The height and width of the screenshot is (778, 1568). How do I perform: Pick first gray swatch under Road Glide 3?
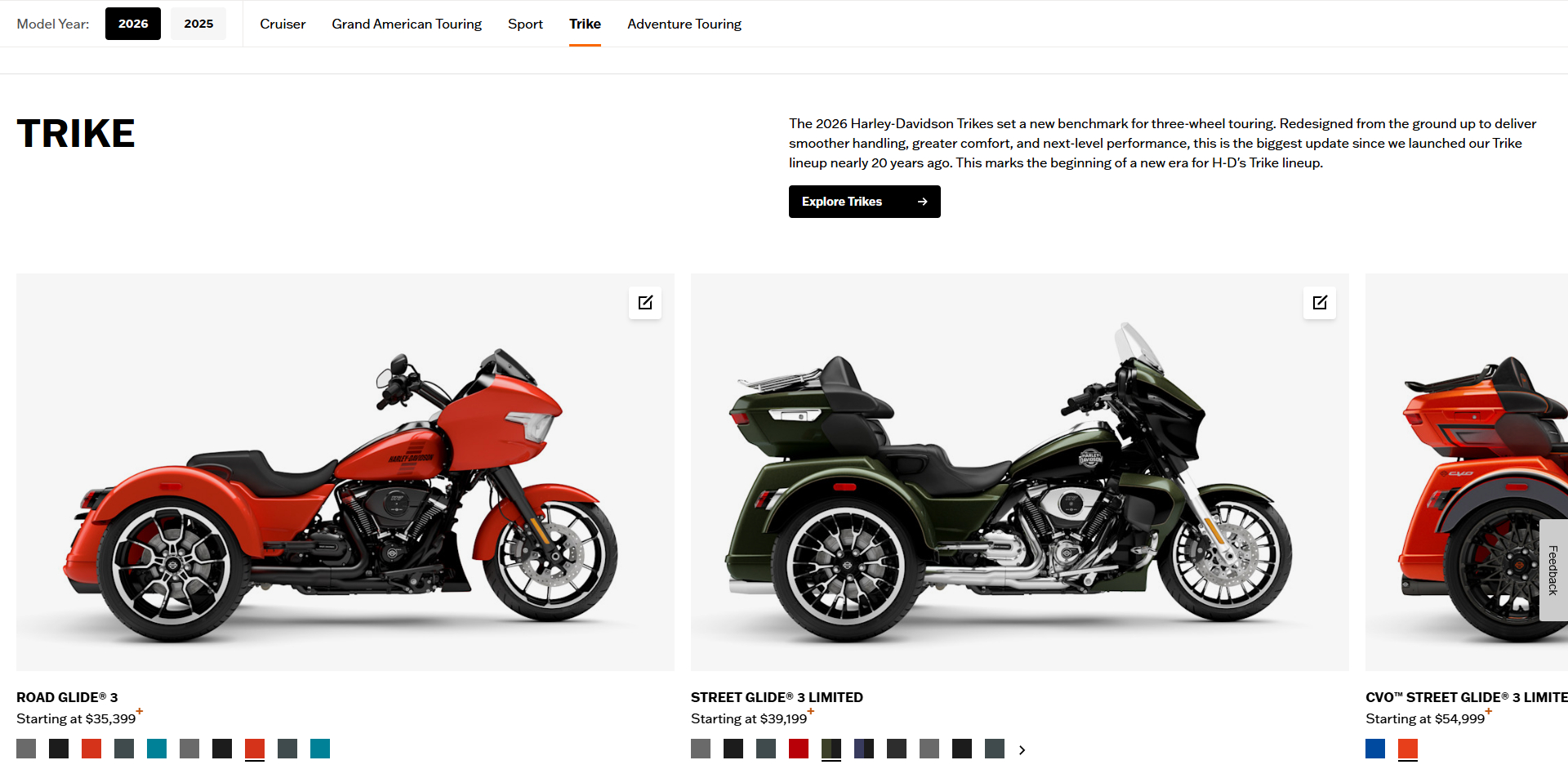coord(26,749)
